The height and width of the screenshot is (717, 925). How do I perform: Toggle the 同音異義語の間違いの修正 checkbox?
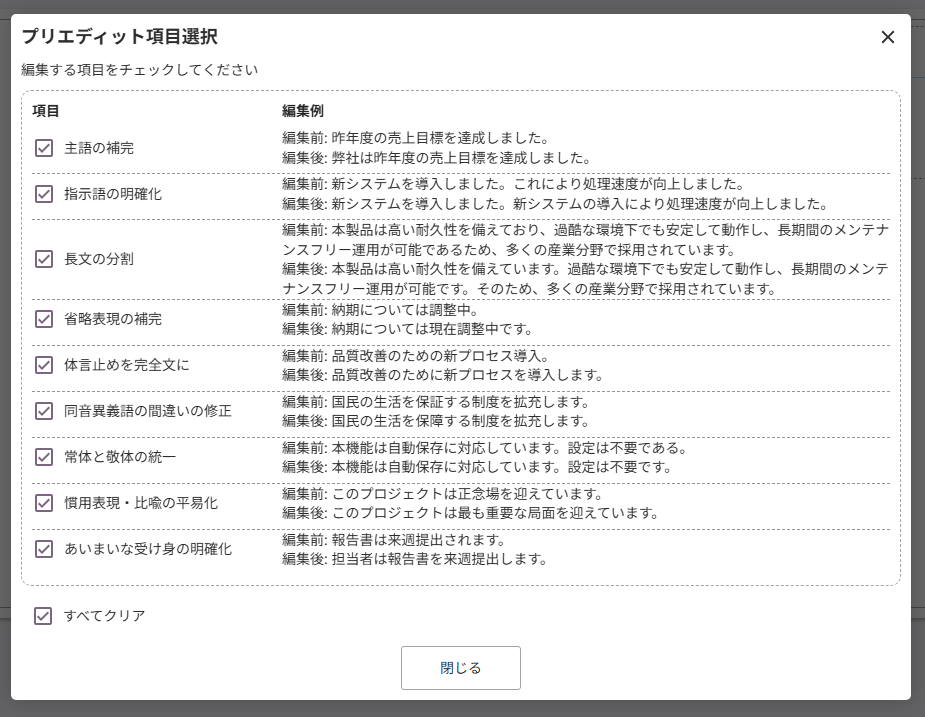tap(44, 411)
